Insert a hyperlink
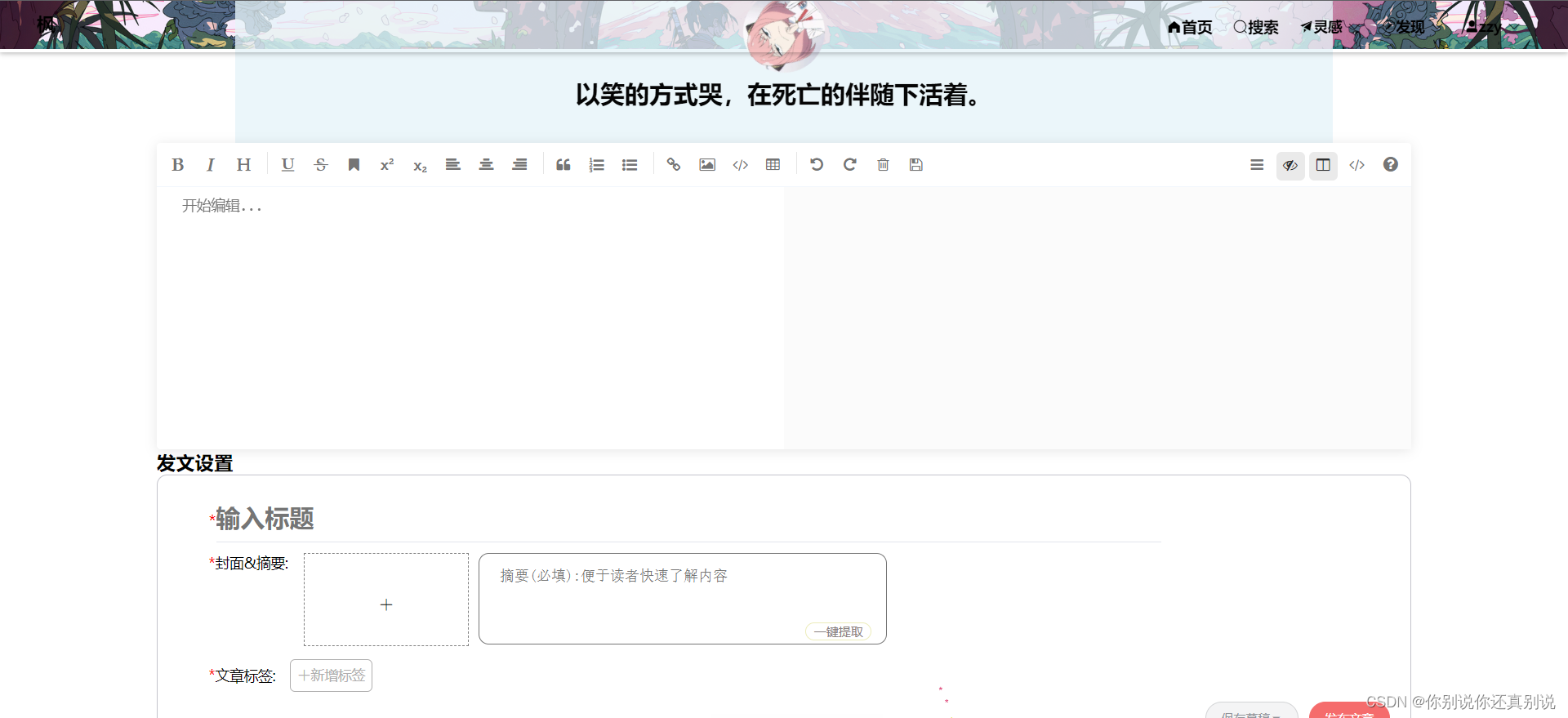 point(674,165)
